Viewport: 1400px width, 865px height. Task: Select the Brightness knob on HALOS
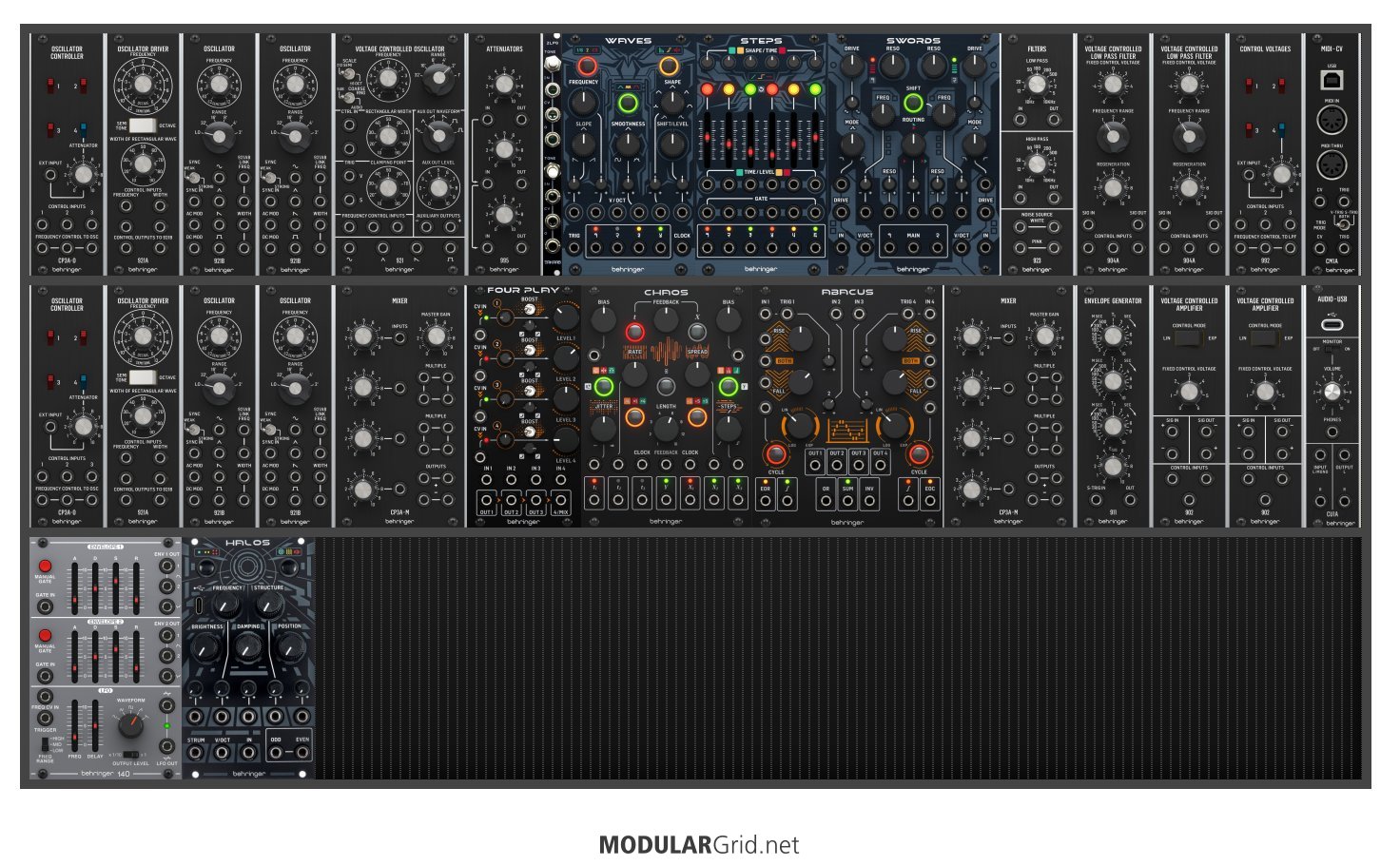pos(206,647)
